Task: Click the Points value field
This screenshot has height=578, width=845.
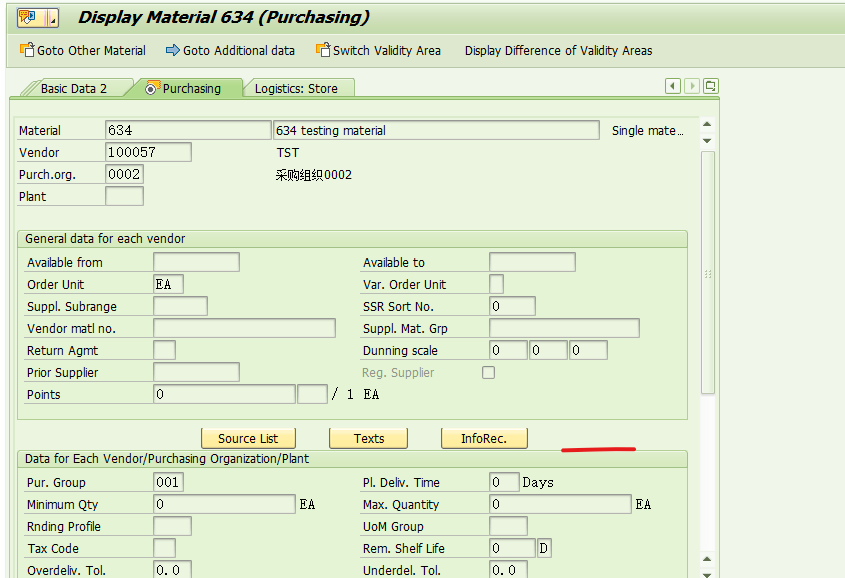Action: pyautogui.click(x=225, y=394)
